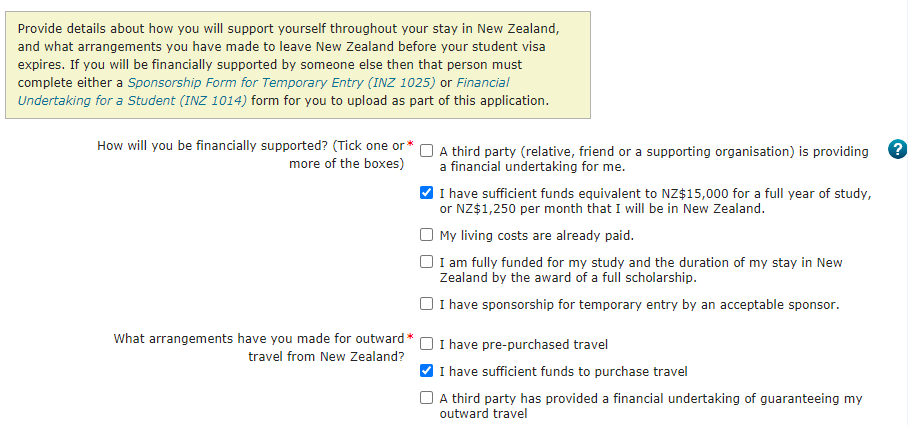The height and width of the screenshot is (425, 908).
Task: Click the text 'I have sufficient funds to purchase travel'
Action: point(564,372)
